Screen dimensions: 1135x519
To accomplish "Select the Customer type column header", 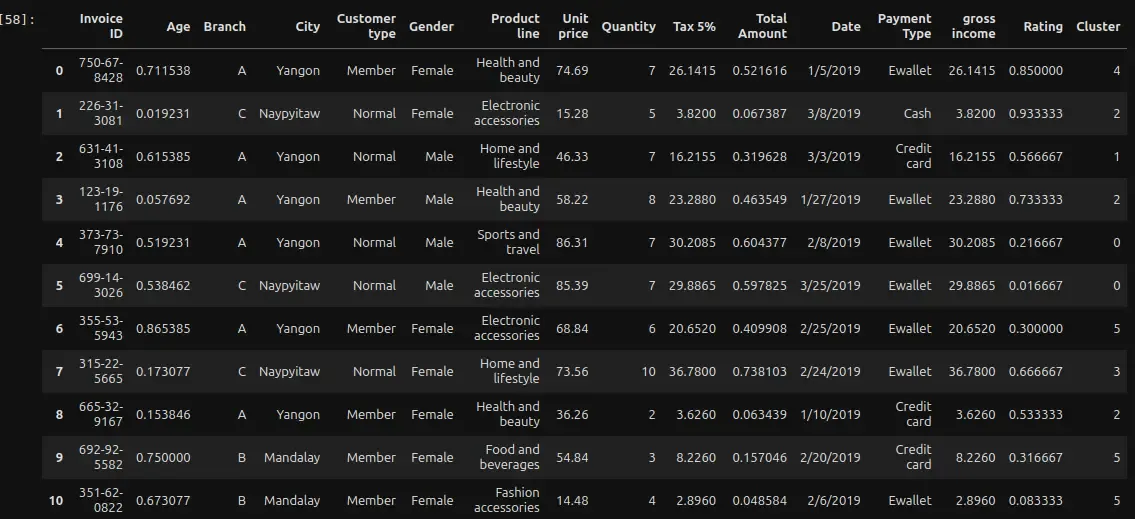I will click(x=366, y=26).
